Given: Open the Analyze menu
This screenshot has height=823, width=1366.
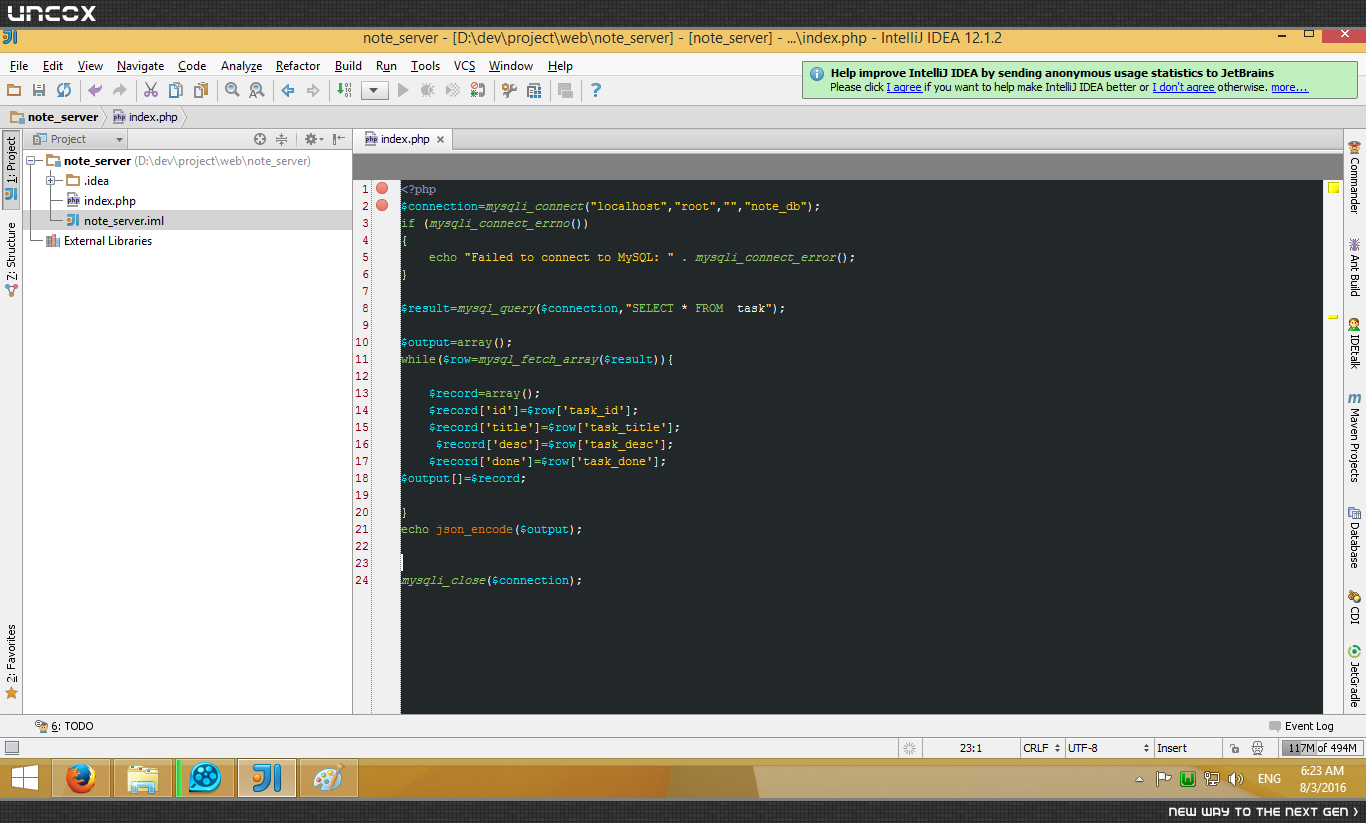Looking at the screenshot, I should (x=241, y=66).
